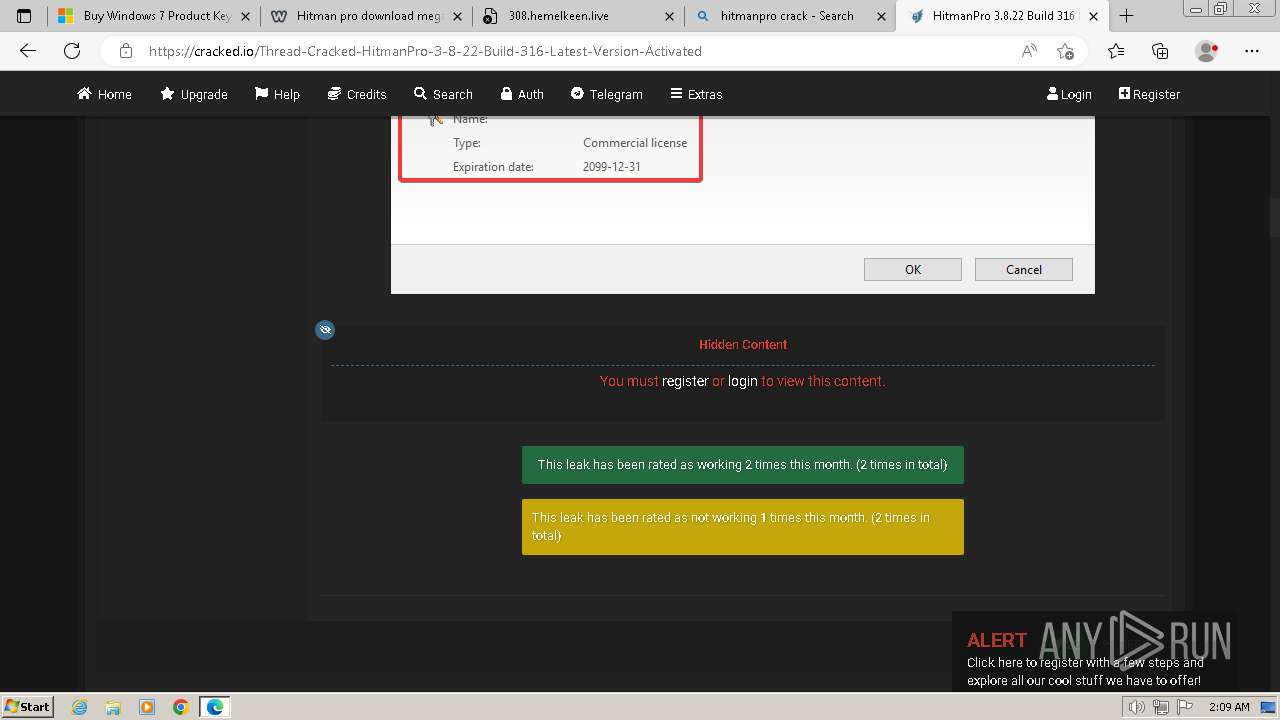Image resolution: width=1280 pixels, height=720 pixels.
Task: Click the green rated as working notice
Action: coord(743,464)
